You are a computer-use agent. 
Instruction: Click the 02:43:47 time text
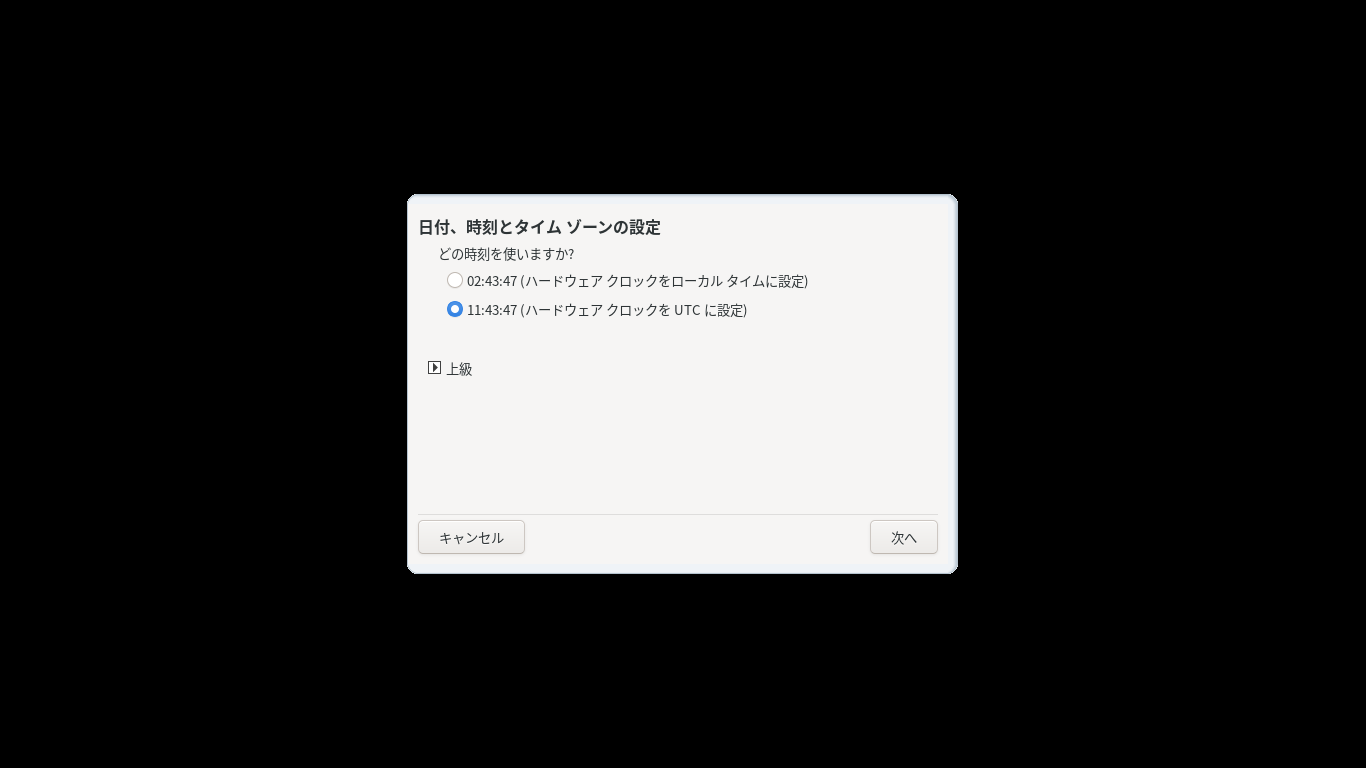point(492,281)
